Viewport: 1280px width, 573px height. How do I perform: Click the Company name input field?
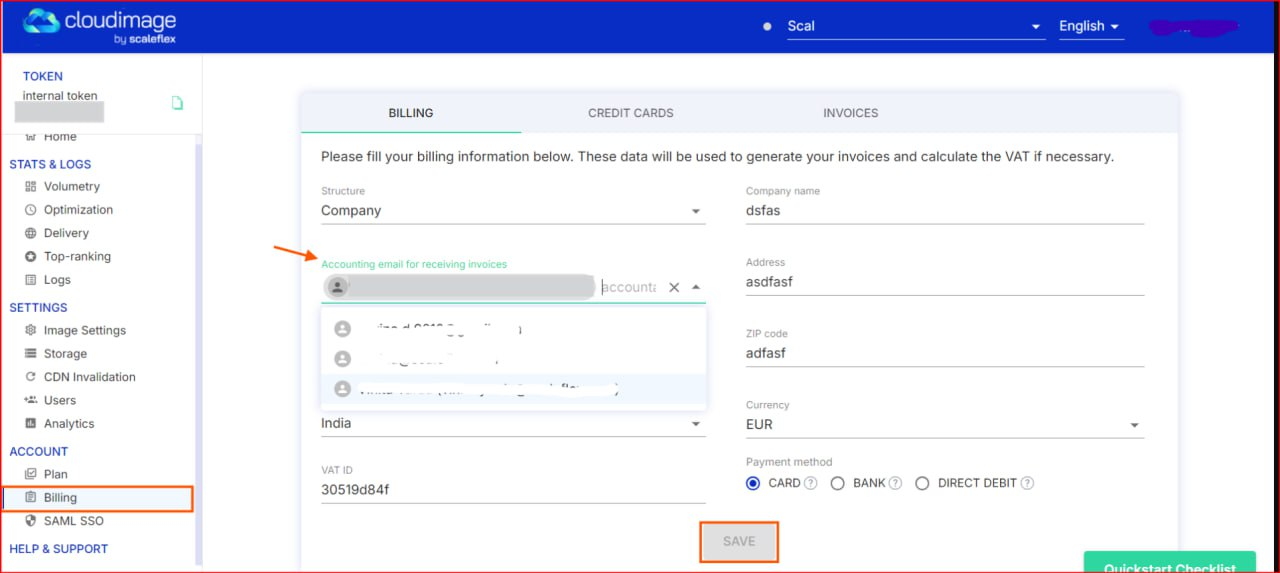(944, 211)
